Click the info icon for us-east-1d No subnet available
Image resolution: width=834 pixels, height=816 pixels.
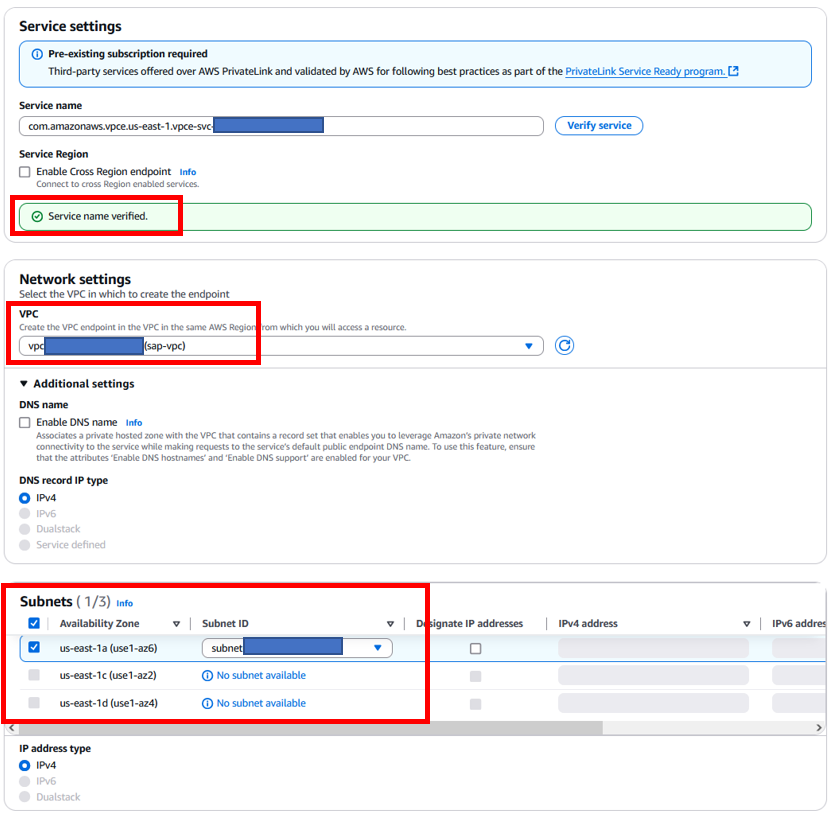[x=207, y=703]
